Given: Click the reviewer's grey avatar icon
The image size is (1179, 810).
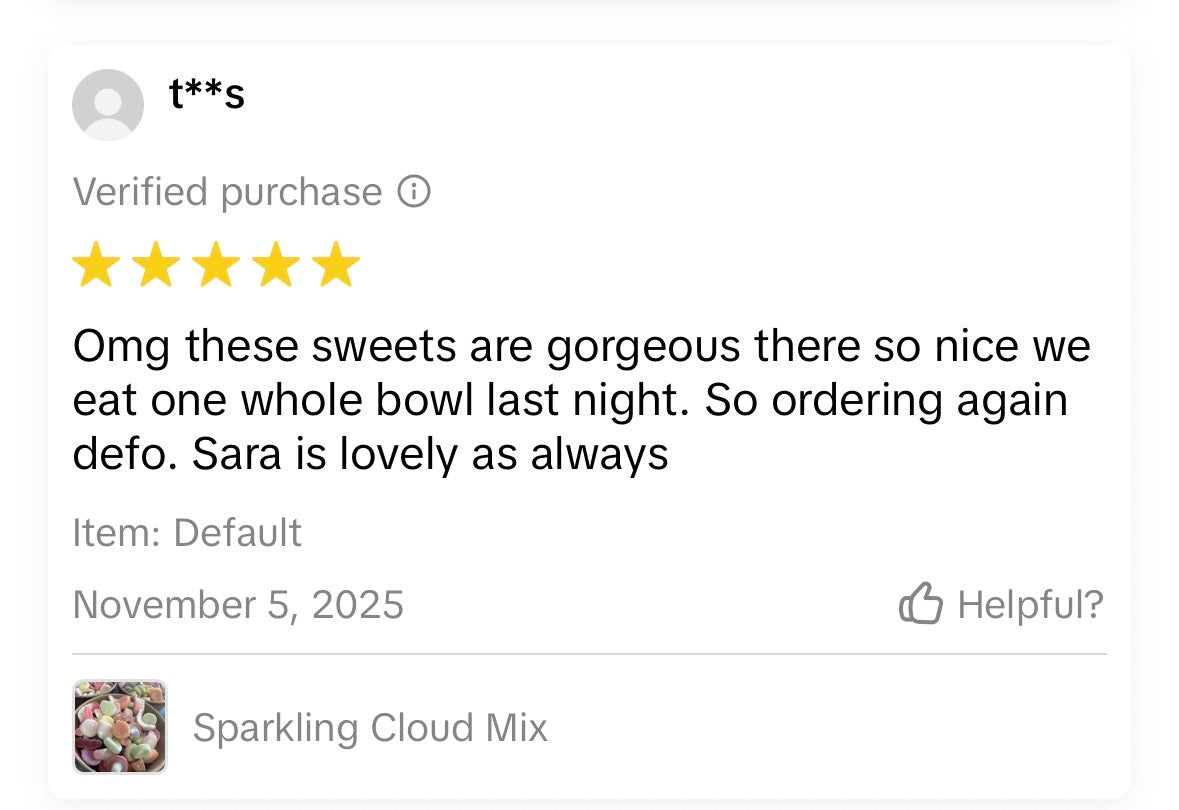Looking at the screenshot, I should pyautogui.click(x=108, y=105).
